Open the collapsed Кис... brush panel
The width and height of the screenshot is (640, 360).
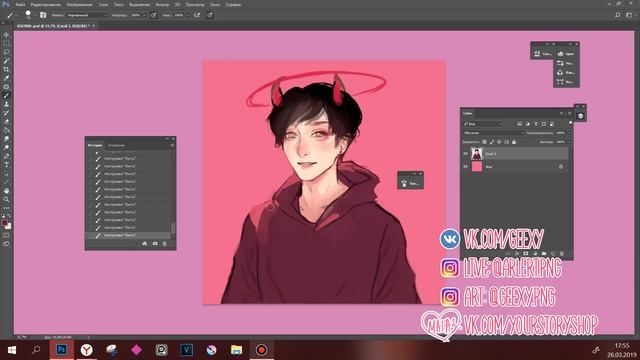click(x=410, y=183)
